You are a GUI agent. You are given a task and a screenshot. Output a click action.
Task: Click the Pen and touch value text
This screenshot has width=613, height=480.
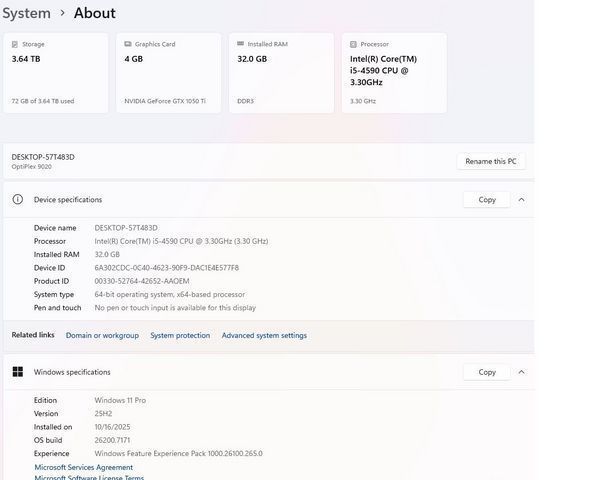coord(175,308)
